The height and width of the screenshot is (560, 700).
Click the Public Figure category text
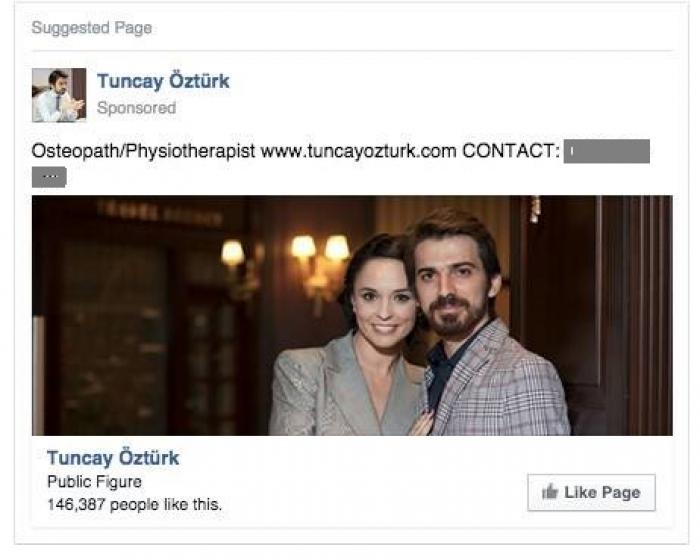click(94, 482)
